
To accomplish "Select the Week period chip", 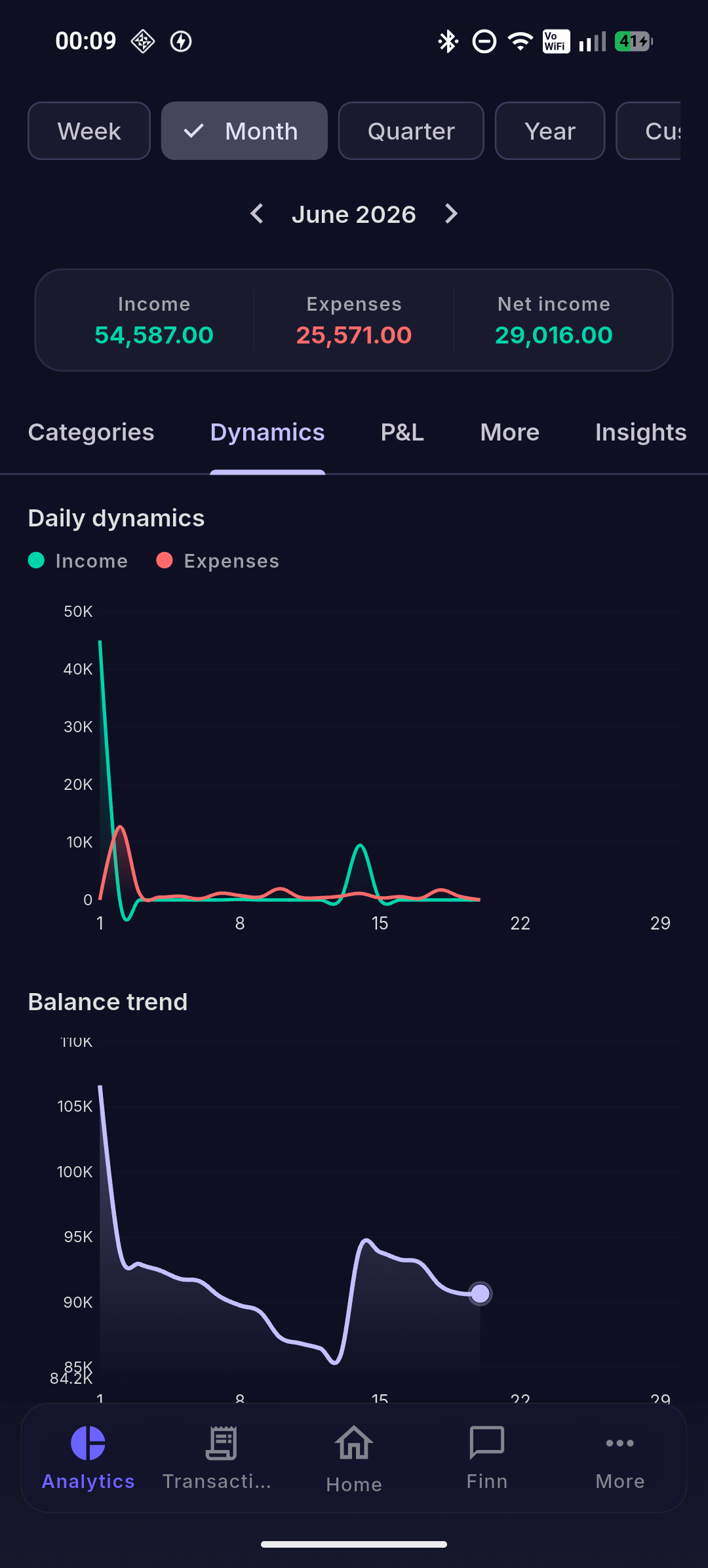I will (89, 131).
